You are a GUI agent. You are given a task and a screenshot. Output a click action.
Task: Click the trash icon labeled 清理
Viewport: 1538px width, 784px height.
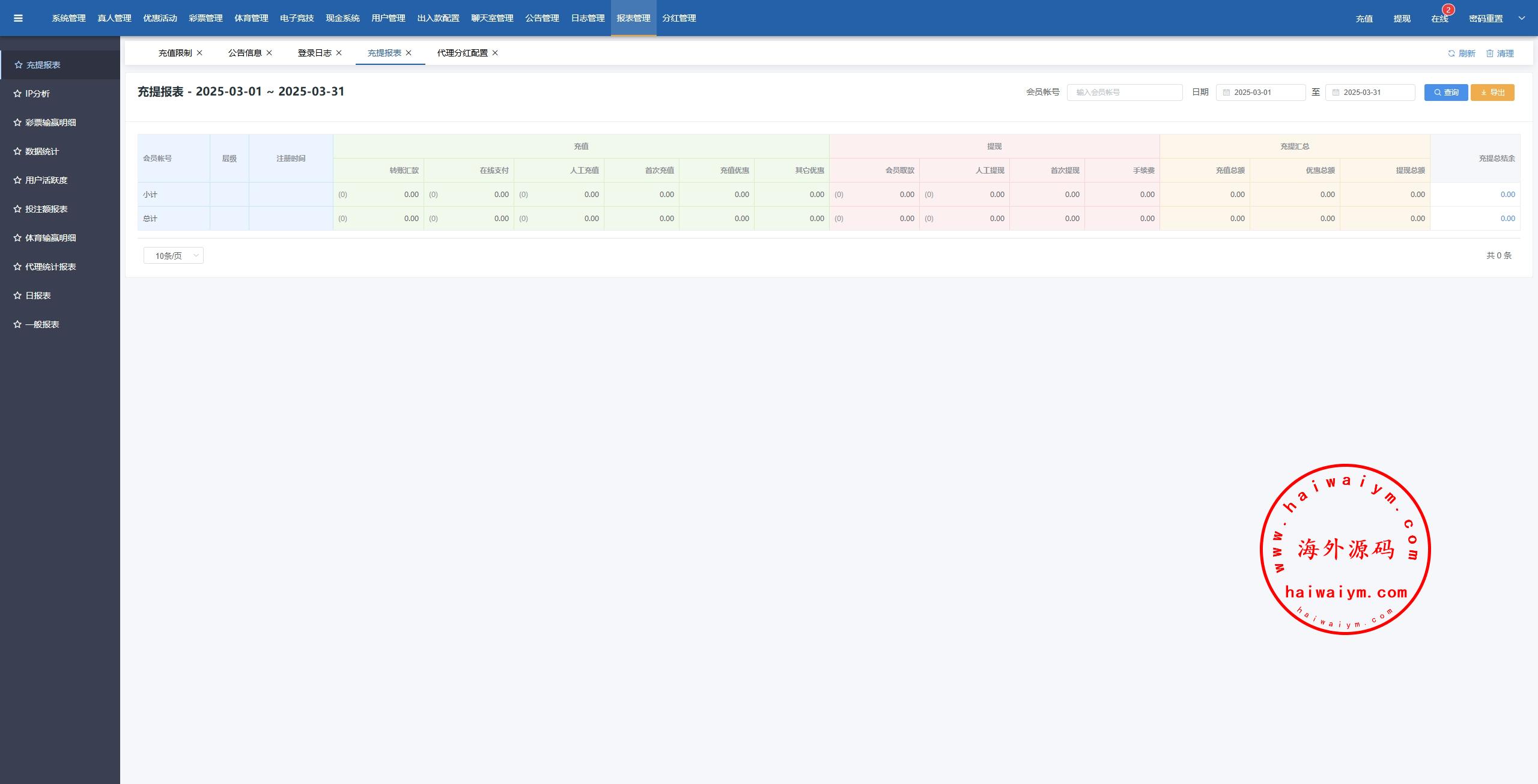click(1490, 53)
